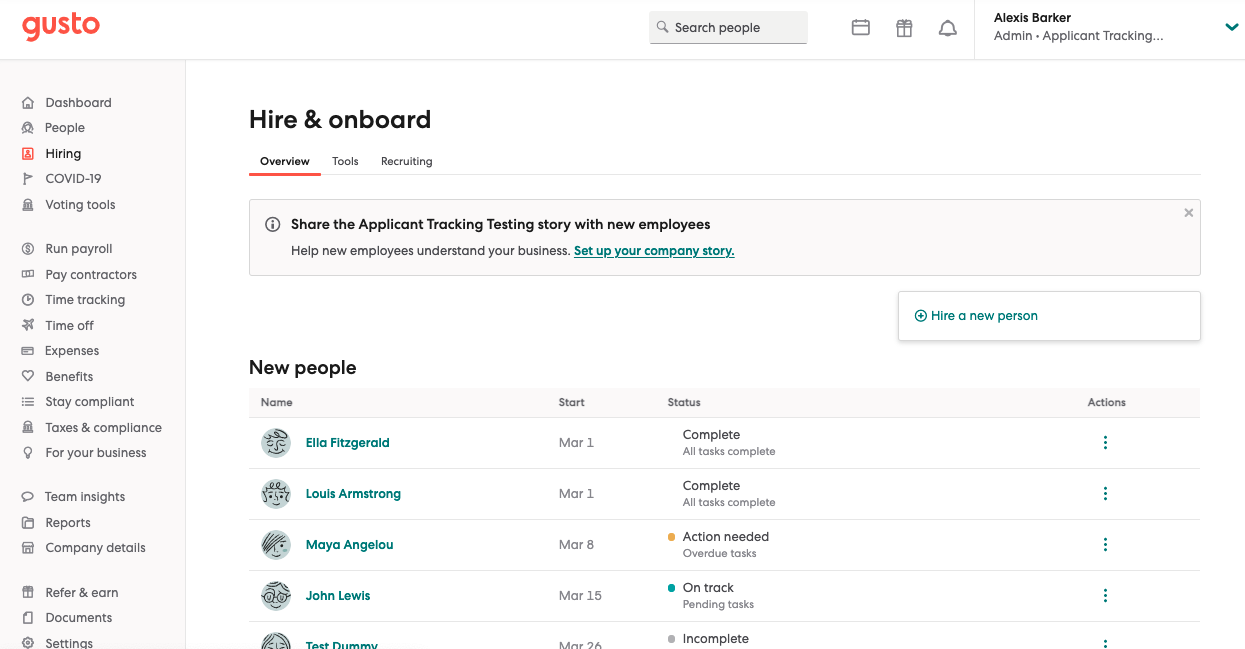1245x649 pixels.
Task: Click the COVID-19 flag icon
Action: 28,179
